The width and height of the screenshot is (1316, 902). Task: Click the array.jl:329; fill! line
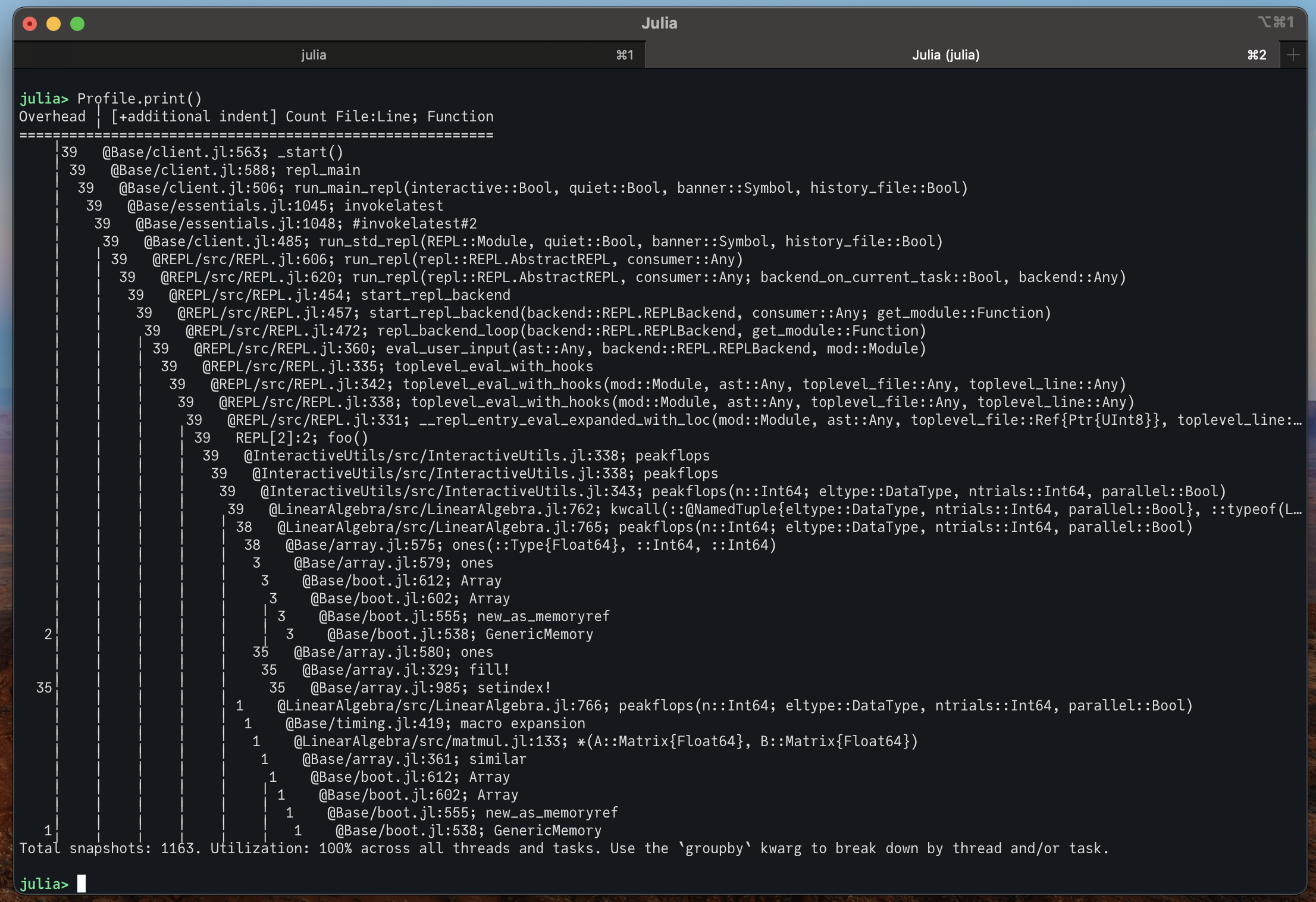386,670
